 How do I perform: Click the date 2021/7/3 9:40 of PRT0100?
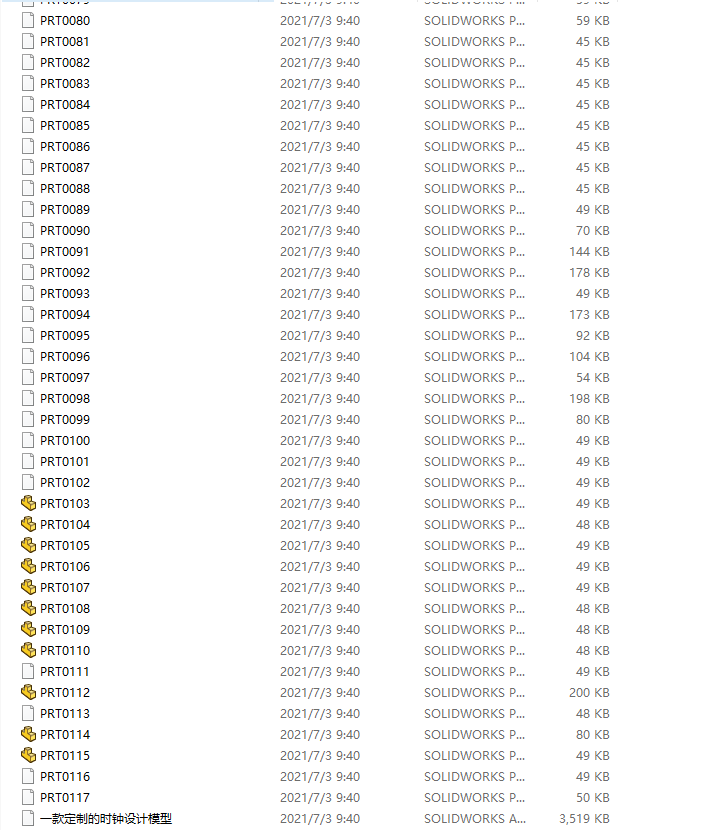[320, 440]
